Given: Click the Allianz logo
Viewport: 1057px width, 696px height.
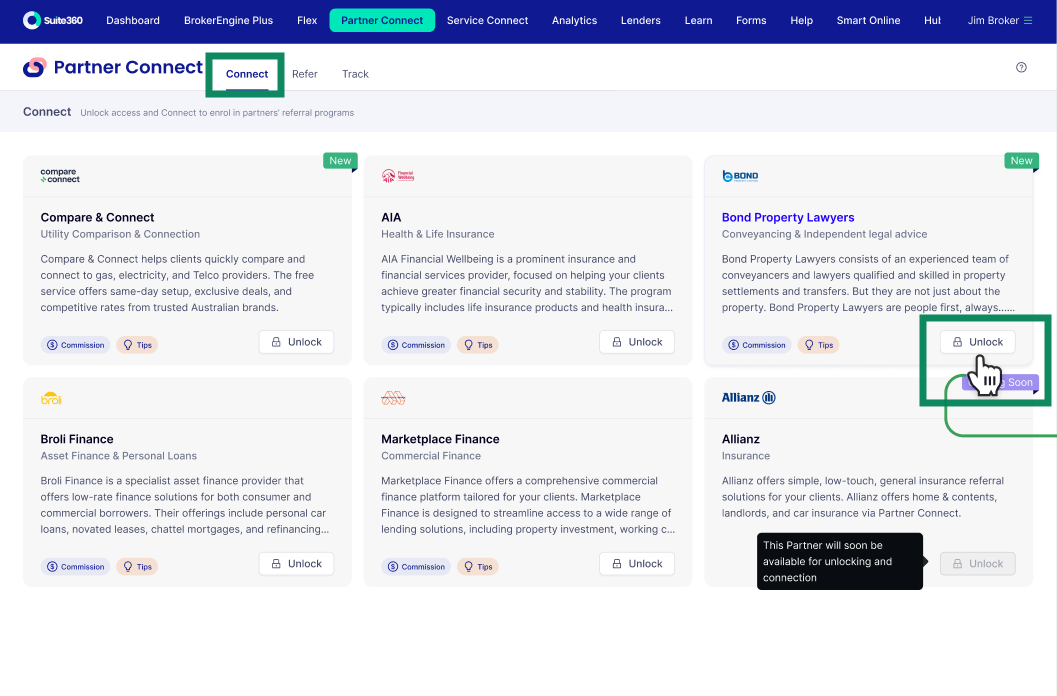Looking at the screenshot, I should (748, 397).
